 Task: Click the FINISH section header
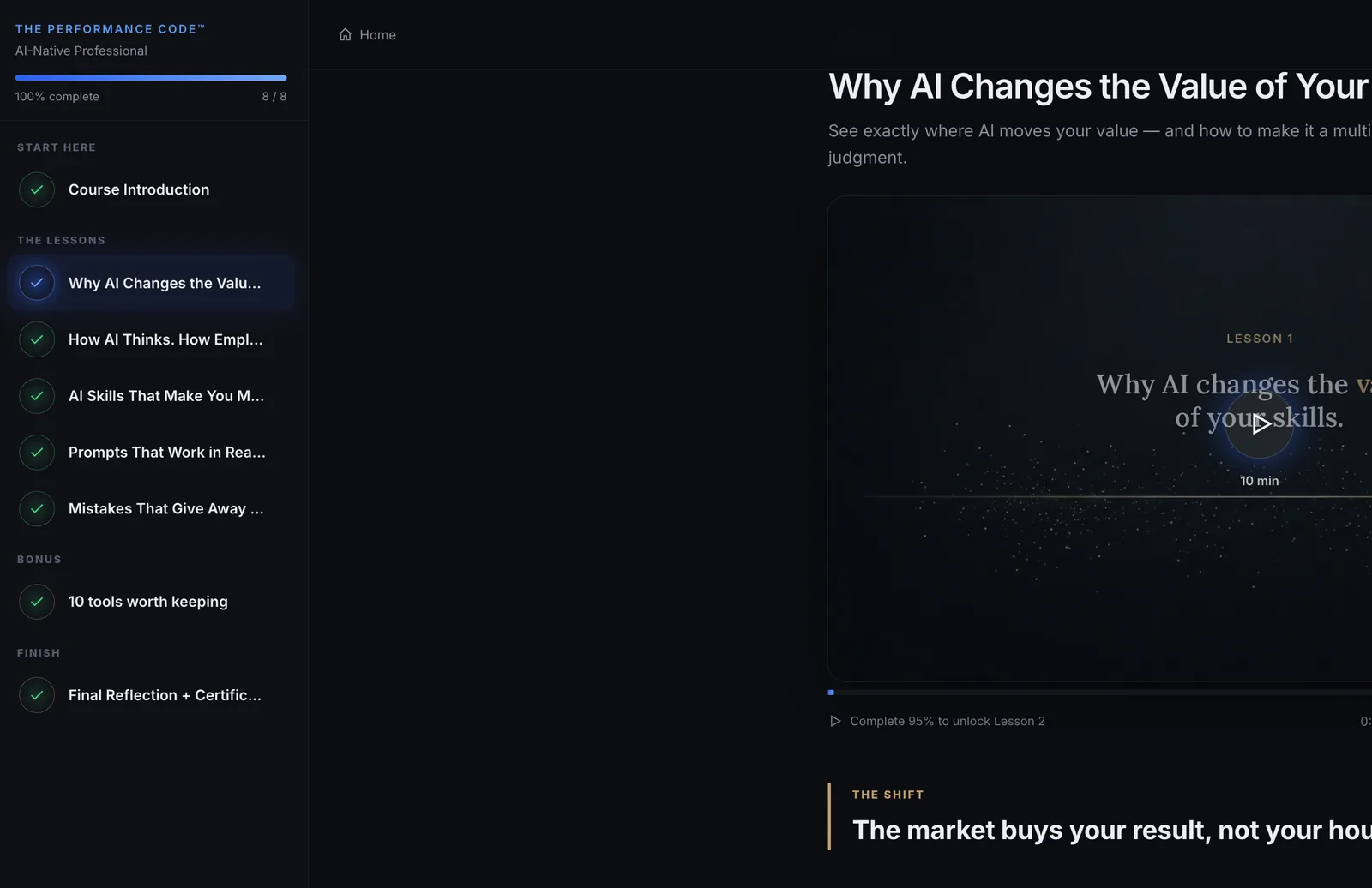pos(39,653)
